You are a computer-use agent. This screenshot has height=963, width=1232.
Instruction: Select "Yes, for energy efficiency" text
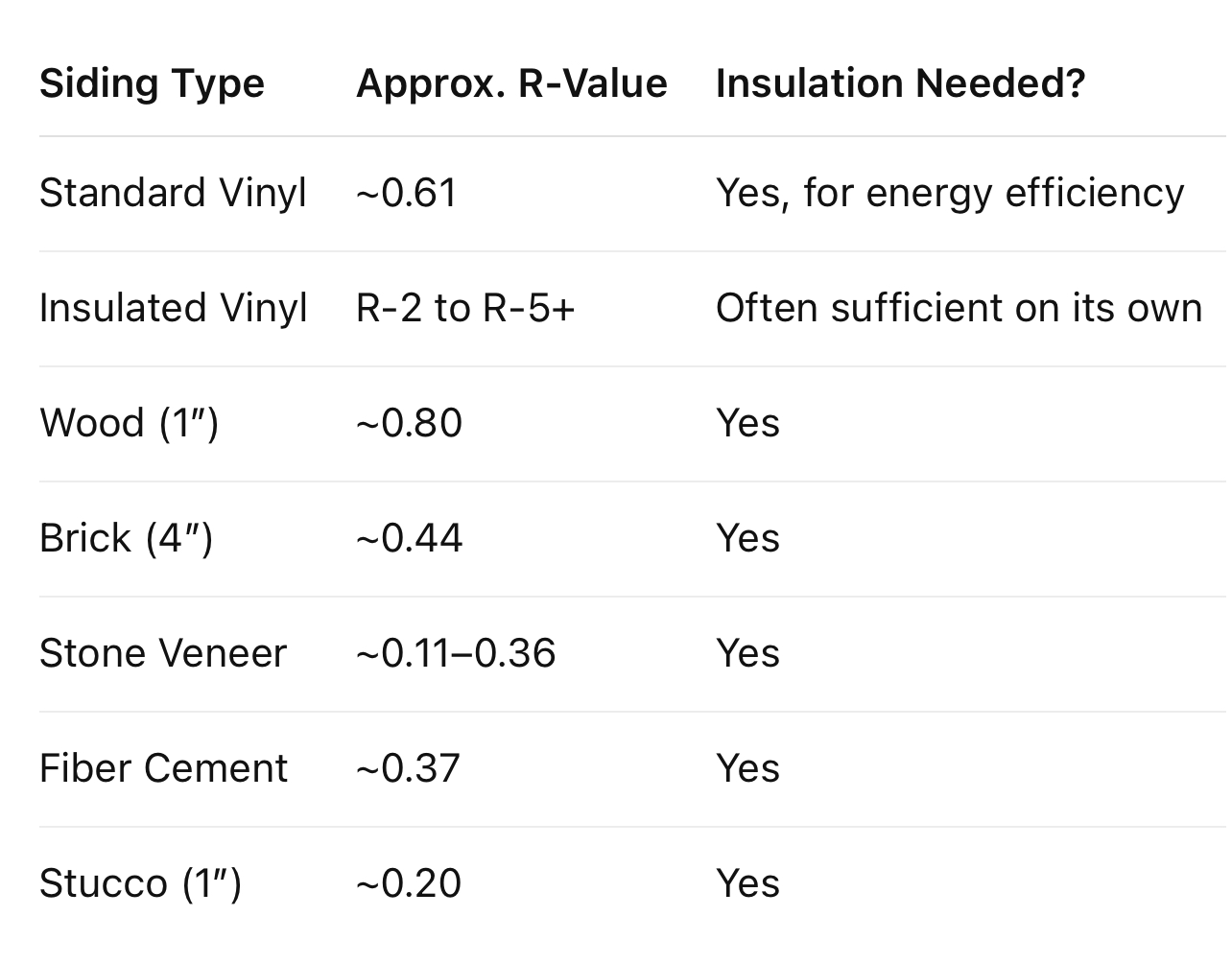[x=949, y=193]
